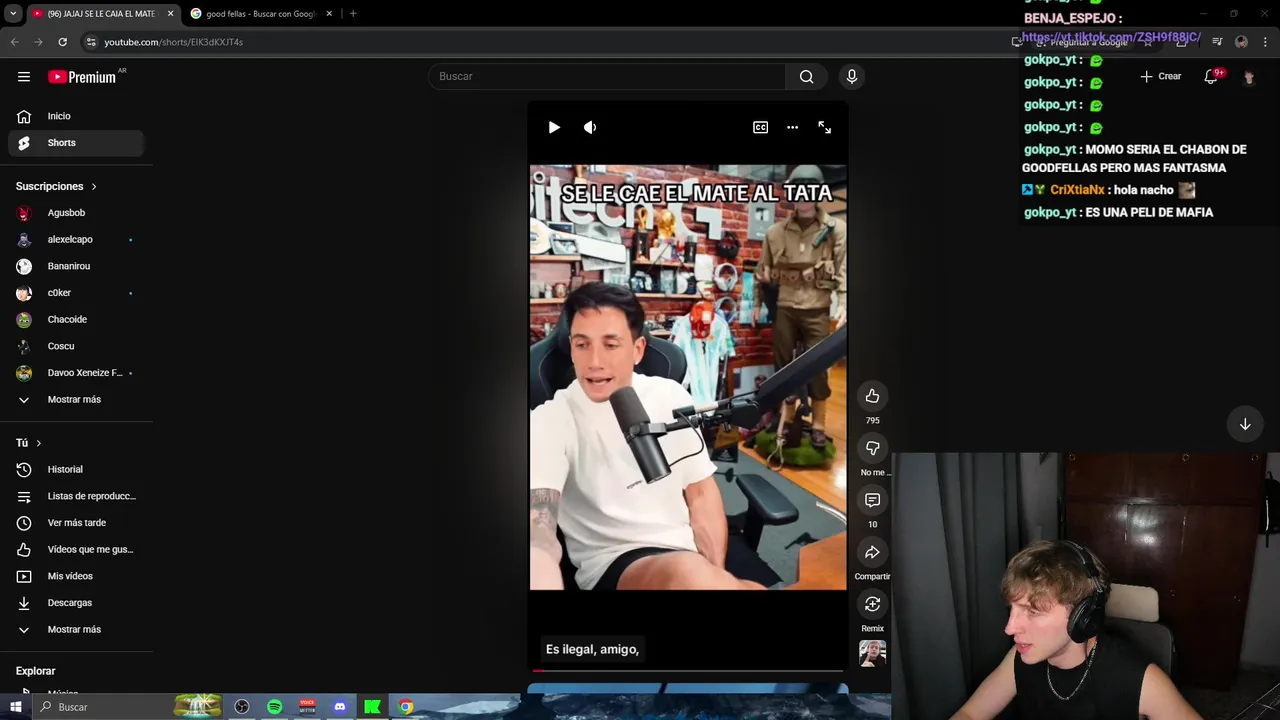Screen dimensions: 1280x720
Task: Open comments showing 10
Action: pos(873,500)
